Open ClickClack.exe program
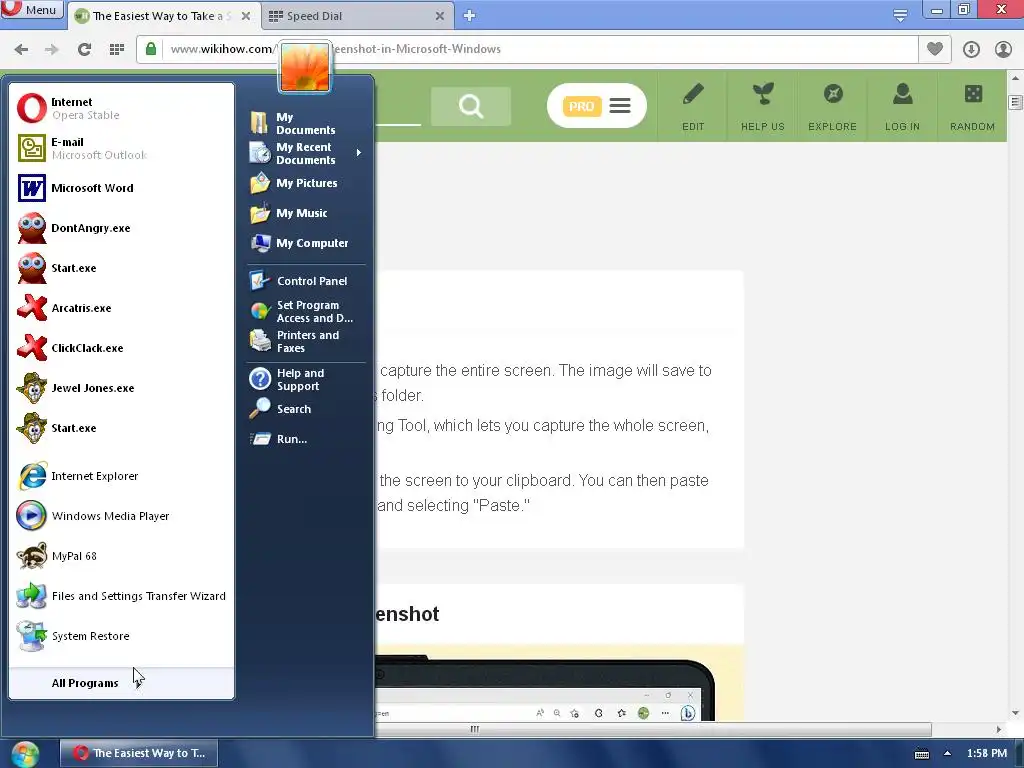Image resolution: width=1024 pixels, height=768 pixels. click(x=121, y=348)
